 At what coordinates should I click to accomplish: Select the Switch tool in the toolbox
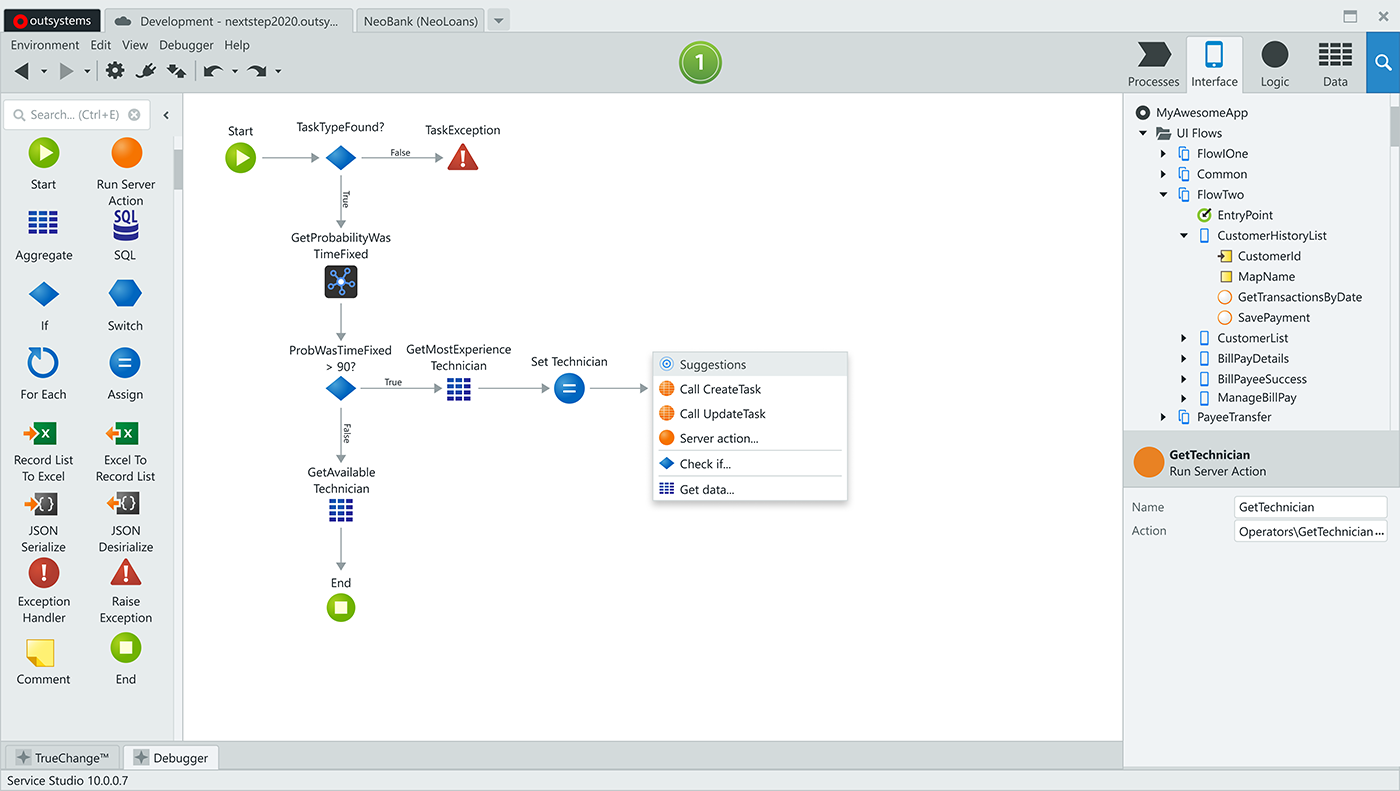coord(124,293)
